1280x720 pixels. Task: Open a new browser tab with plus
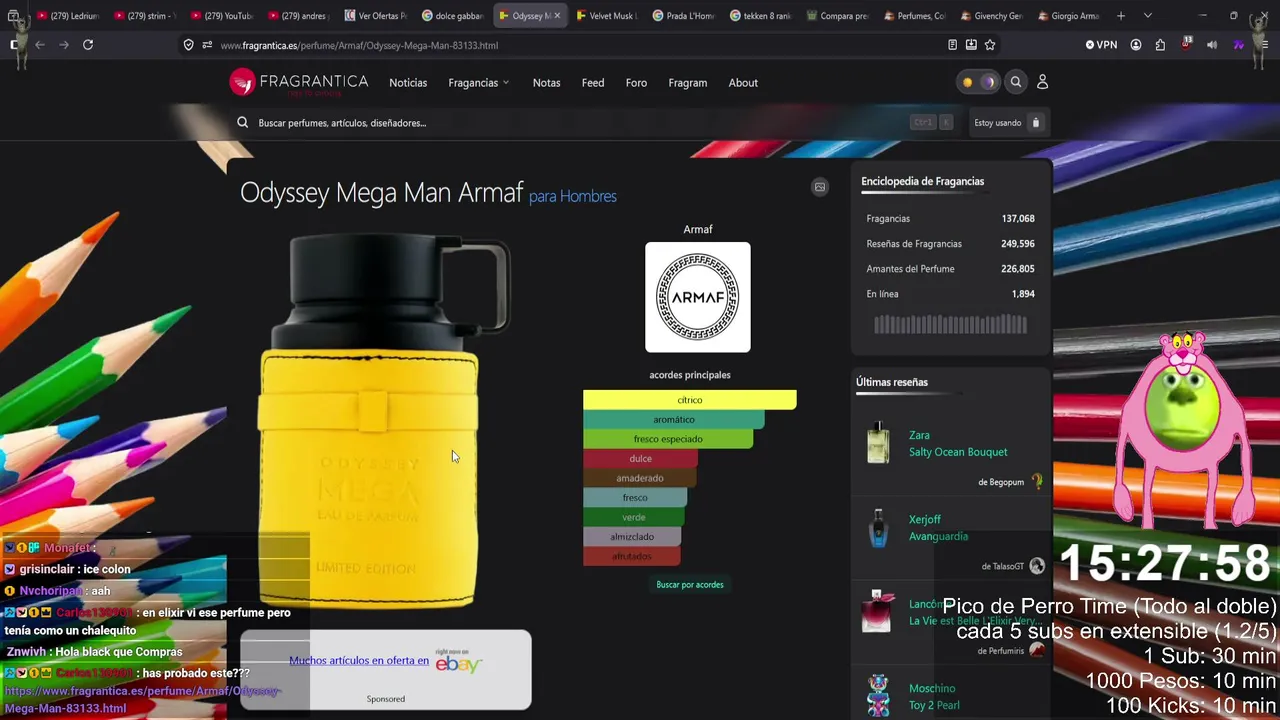point(1121,16)
